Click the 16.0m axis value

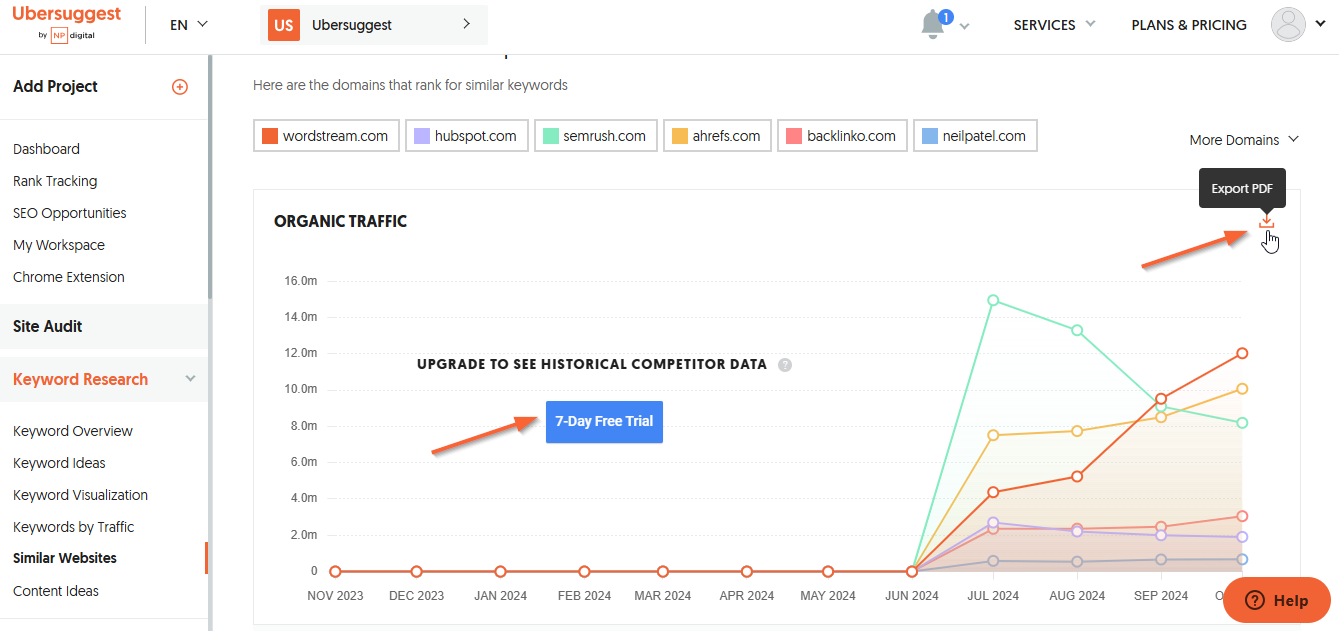(301, 281)
